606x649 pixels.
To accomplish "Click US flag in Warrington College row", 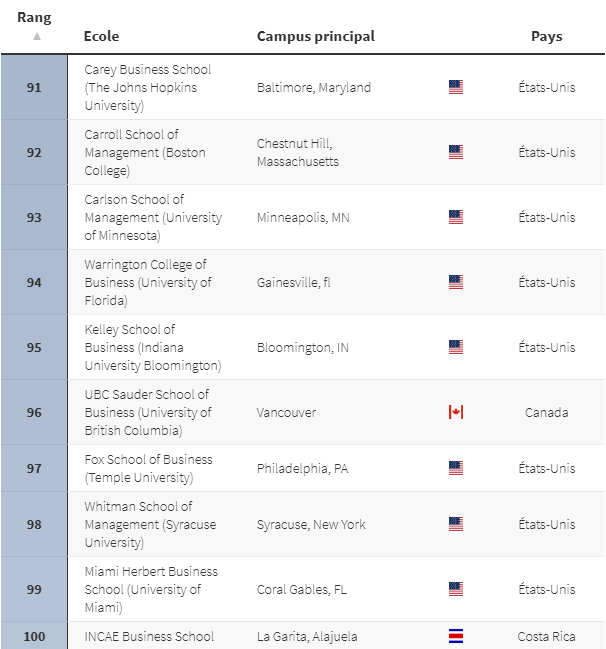I will [x=456, y=282].
